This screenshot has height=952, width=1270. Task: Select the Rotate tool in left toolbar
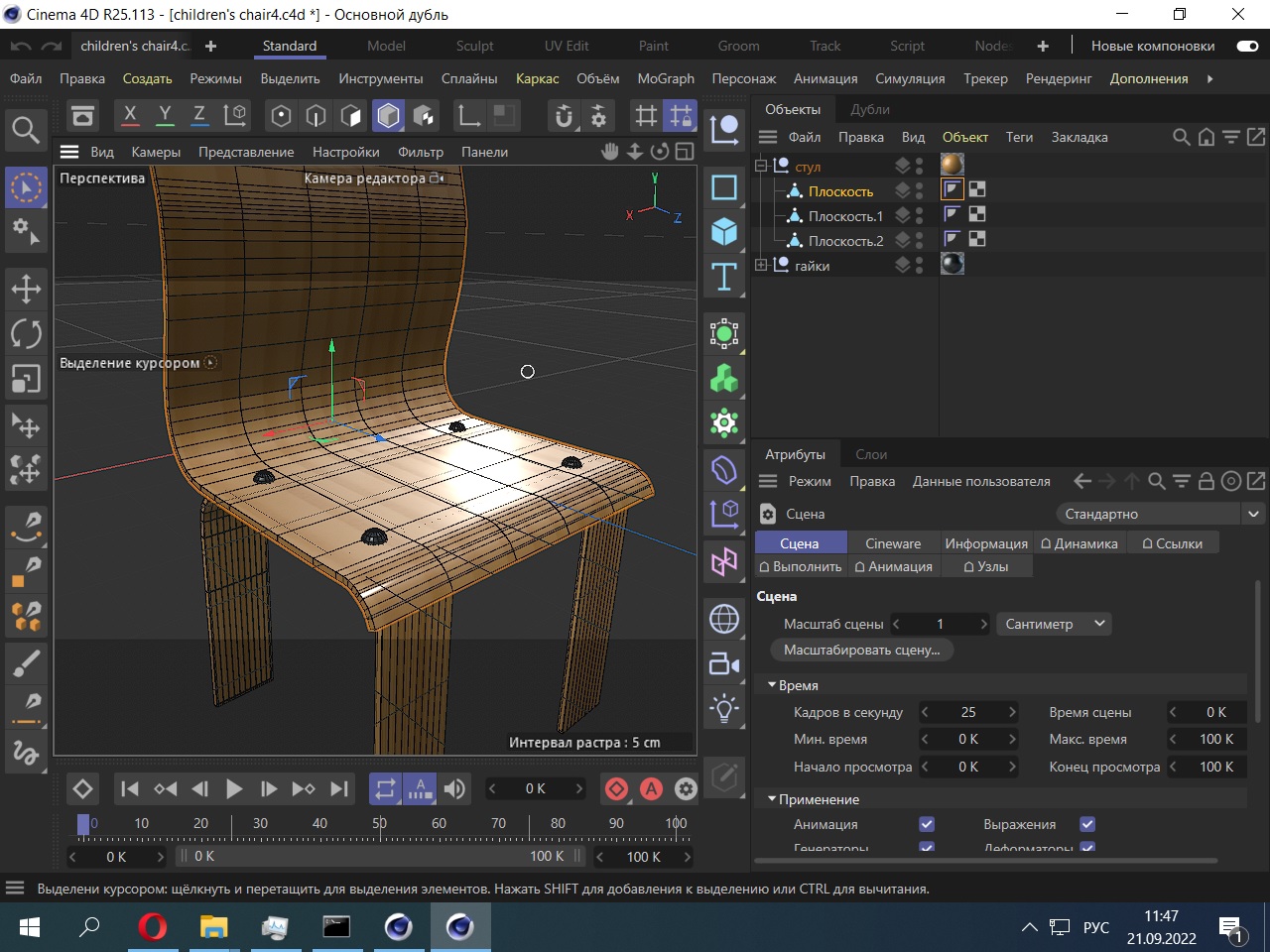pyautogui.click(x=26, y=333)
